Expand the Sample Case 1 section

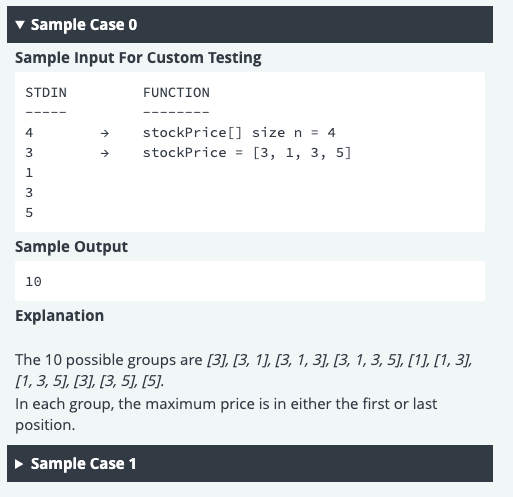click(250, 463)
